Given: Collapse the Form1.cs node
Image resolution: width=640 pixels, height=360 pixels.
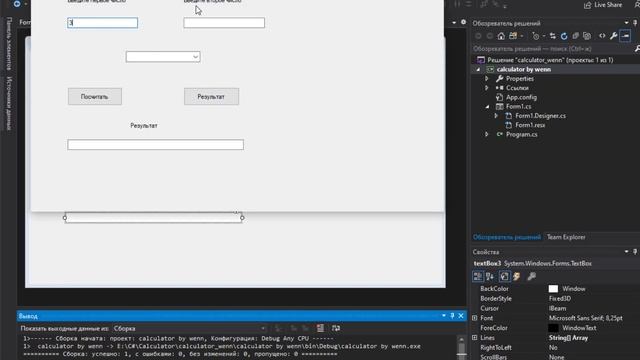Looking at the screenshot, I should tap(487, 107).
